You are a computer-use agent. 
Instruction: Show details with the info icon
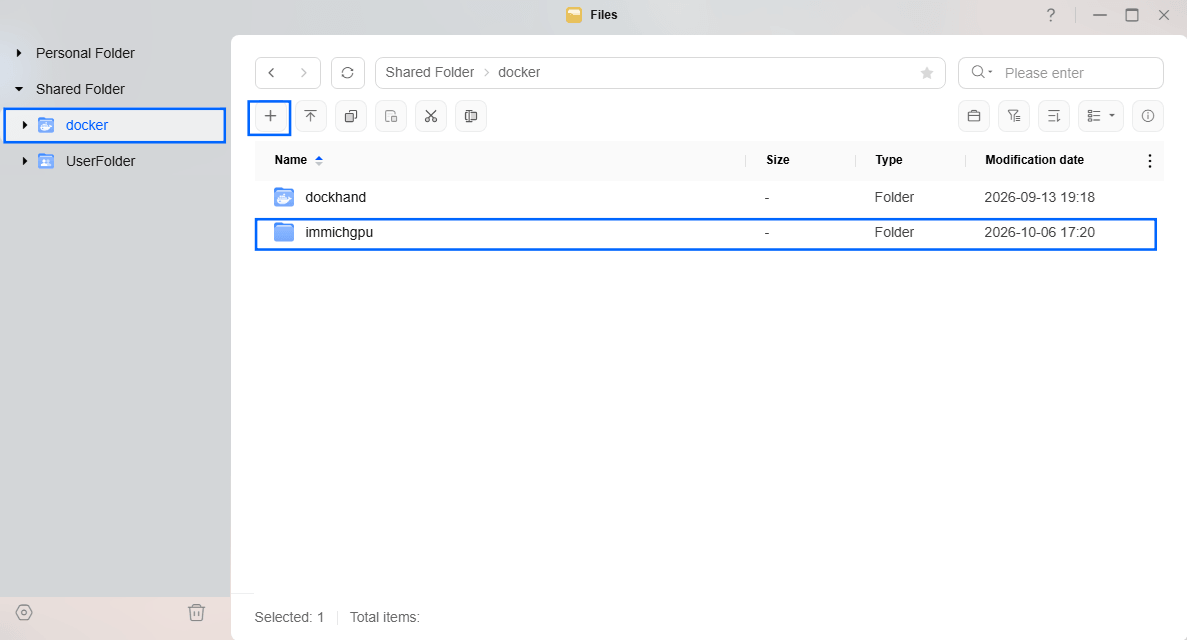click(1148, 117)
